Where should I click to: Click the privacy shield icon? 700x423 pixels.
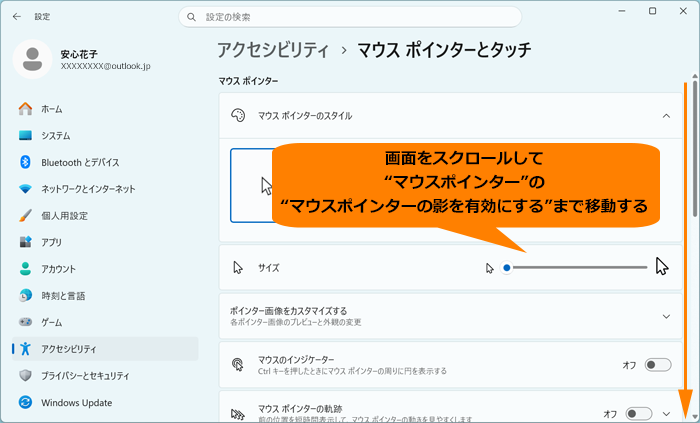[25, 376]
